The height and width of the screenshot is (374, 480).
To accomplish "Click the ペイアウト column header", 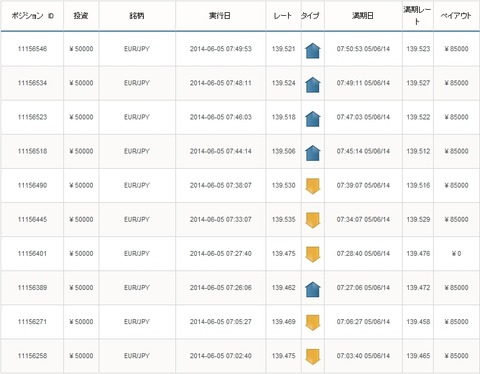I will (456, 16).
